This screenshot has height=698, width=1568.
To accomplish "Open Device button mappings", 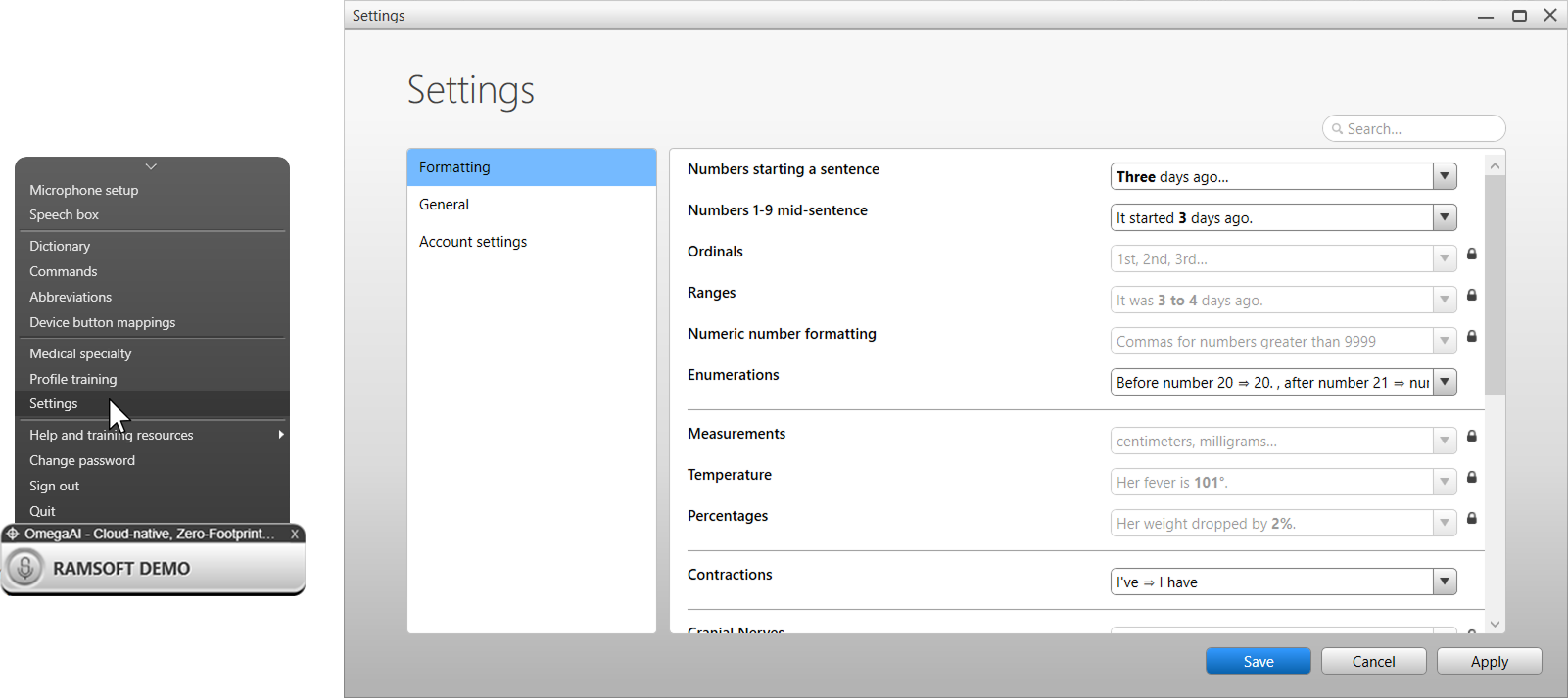I will click(153, 322).
